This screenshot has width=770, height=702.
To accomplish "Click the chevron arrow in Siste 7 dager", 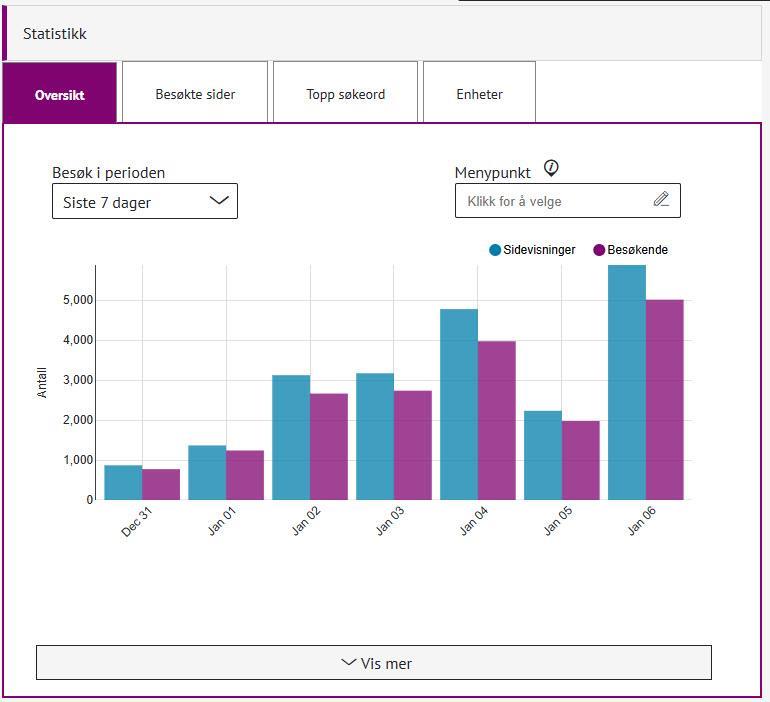I will click(x=219, y=200).
